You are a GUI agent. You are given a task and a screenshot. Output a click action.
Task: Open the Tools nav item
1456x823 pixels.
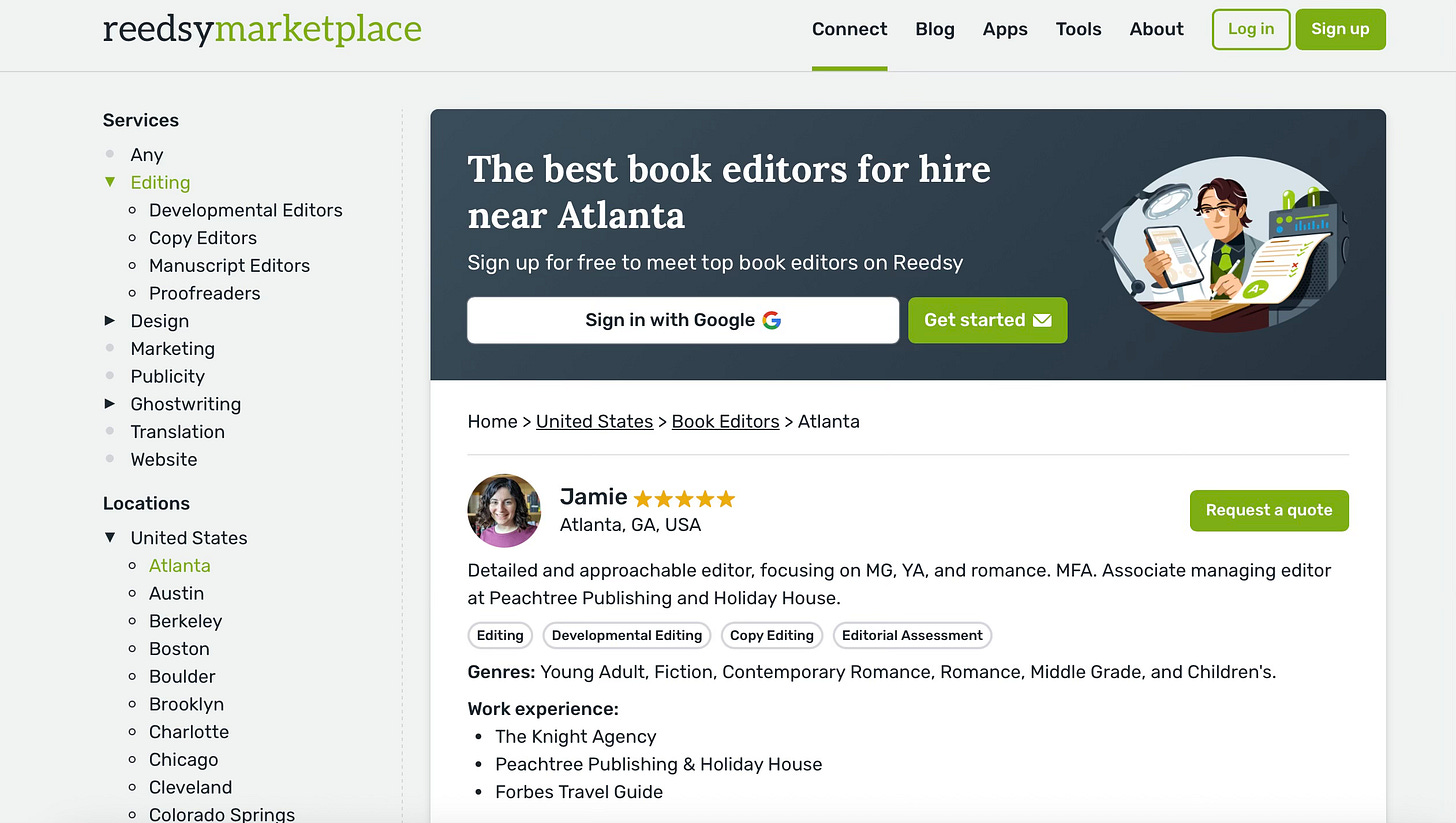(1078, 29)
